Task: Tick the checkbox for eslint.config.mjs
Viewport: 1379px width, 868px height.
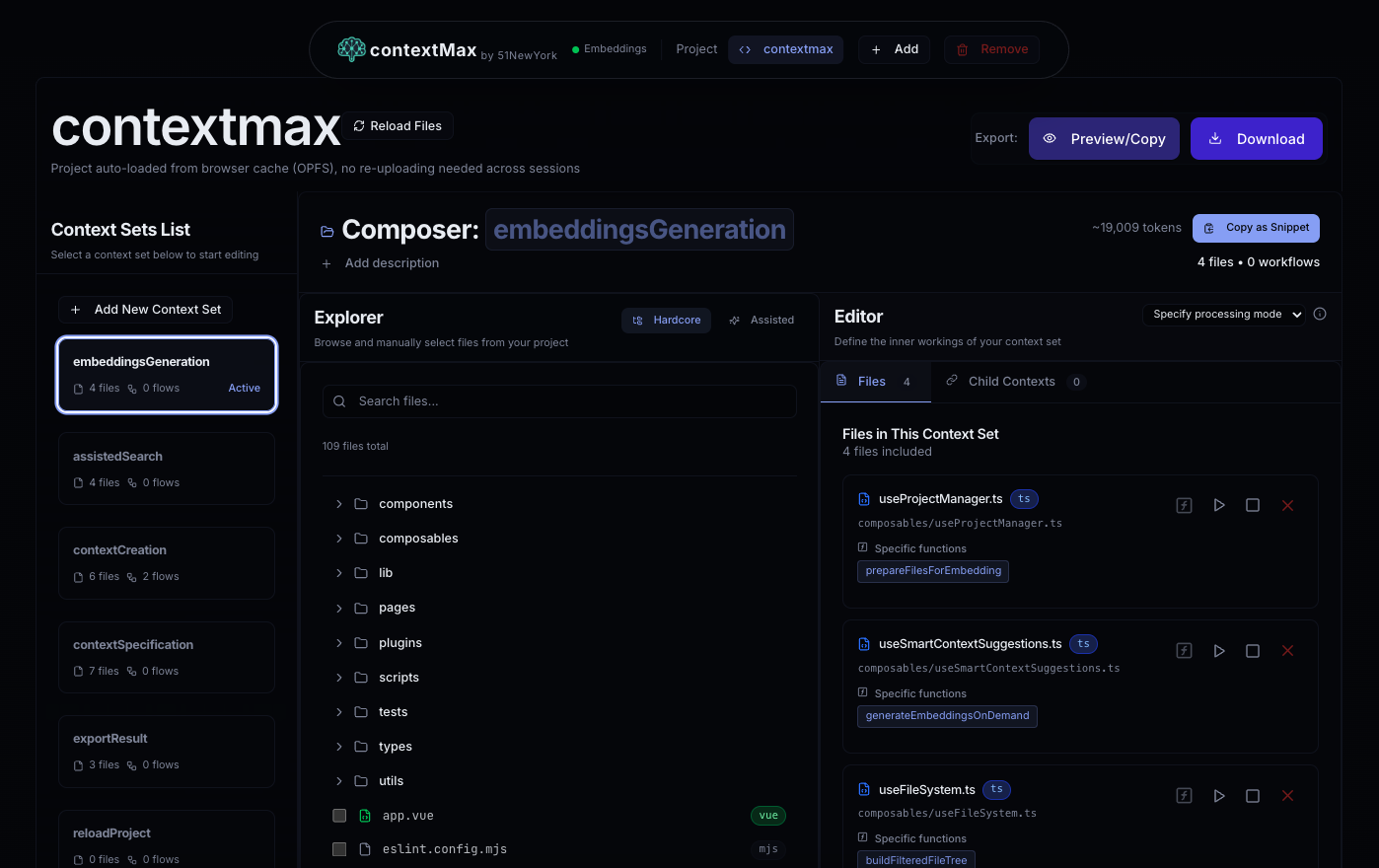Action: 339,849
